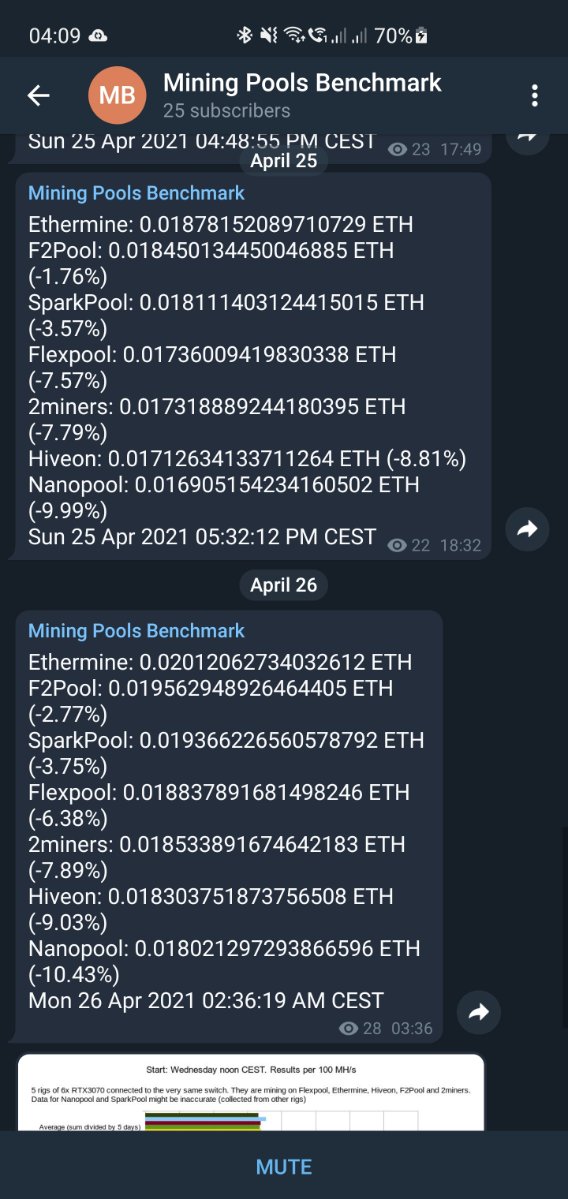
Task: Tap the April 25 date badge
Action: (x=284, y=161)
